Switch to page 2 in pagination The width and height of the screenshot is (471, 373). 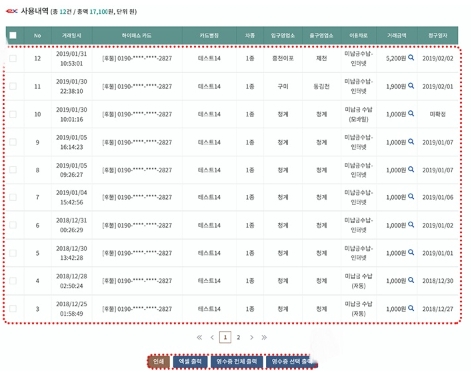point(238,337)
